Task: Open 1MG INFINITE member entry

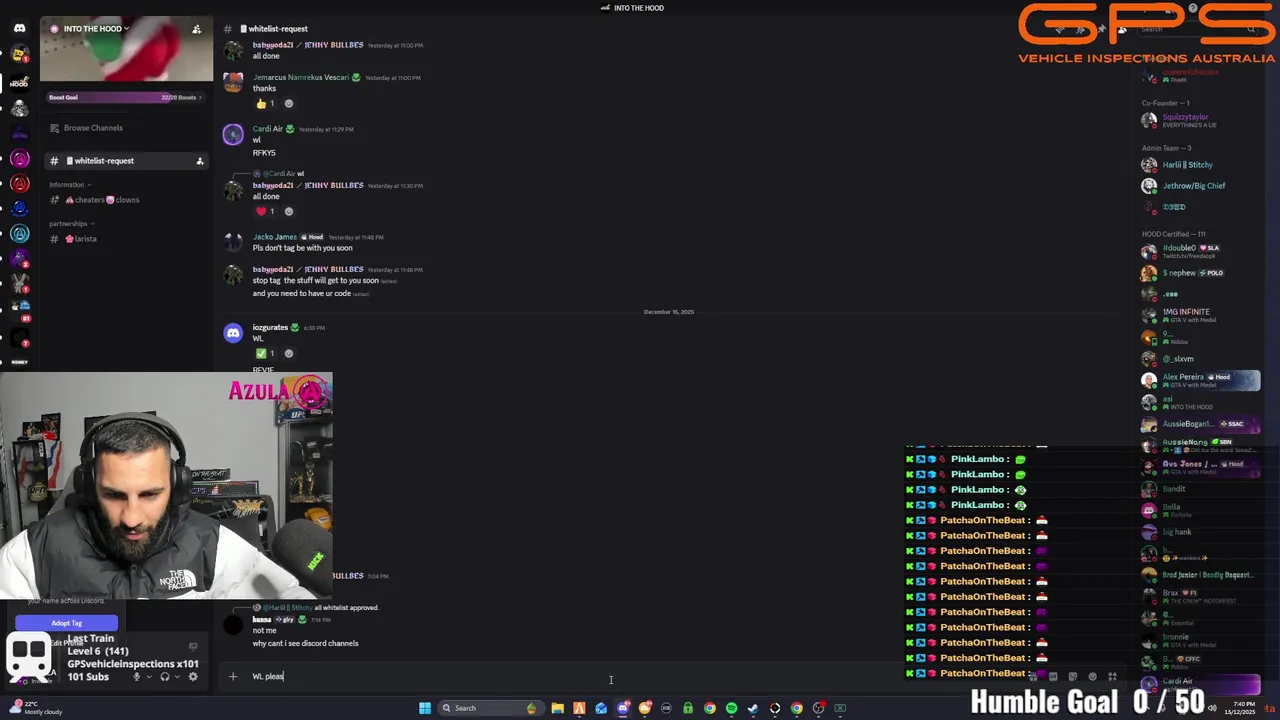Action: coord(1199,315)
